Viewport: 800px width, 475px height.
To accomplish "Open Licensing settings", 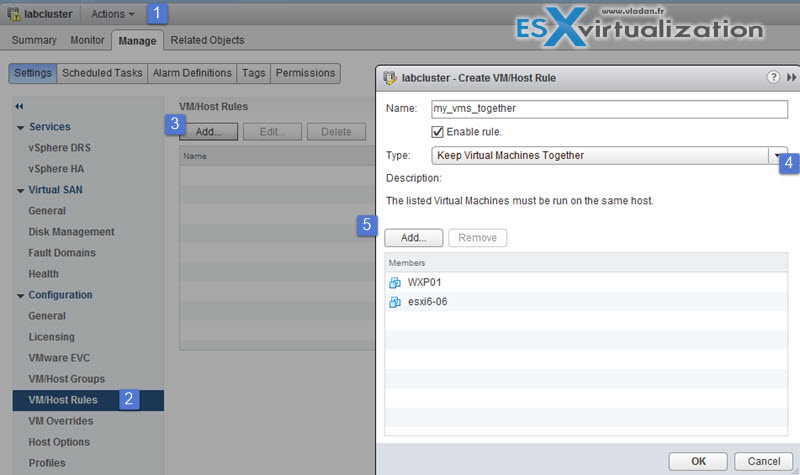I will (52, 337).
